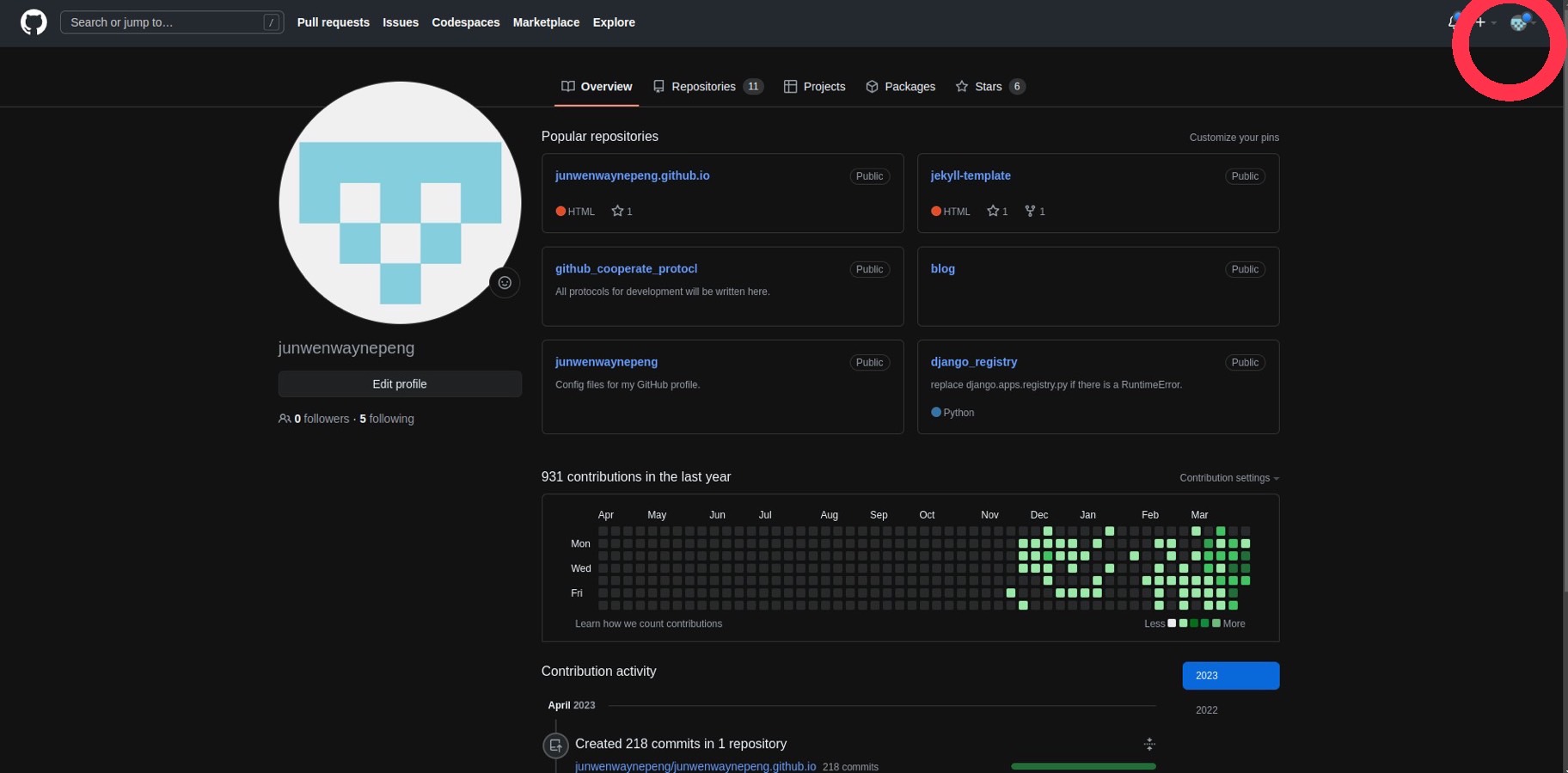This screenshot has width=1568, height=773.
Task: Open the notifications bell icon
Action: point(1454,22)
